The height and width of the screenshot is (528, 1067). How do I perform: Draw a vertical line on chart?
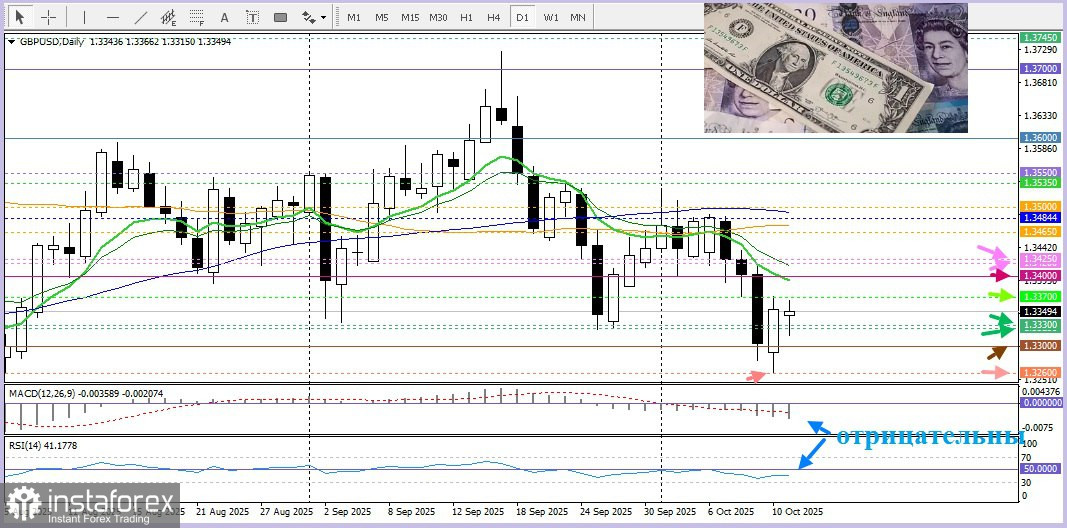click(x=84, y=17)
